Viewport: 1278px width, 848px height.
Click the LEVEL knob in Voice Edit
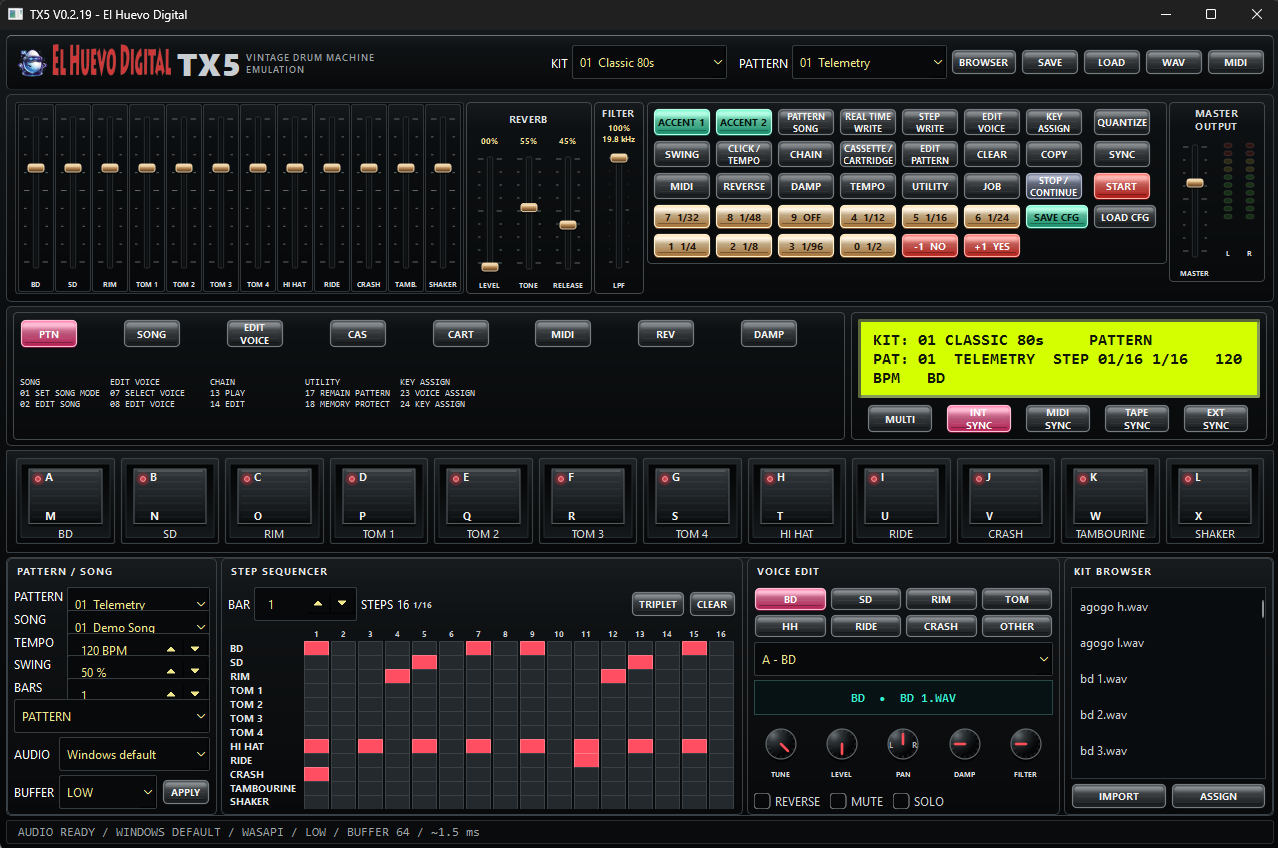coord(842,744)
